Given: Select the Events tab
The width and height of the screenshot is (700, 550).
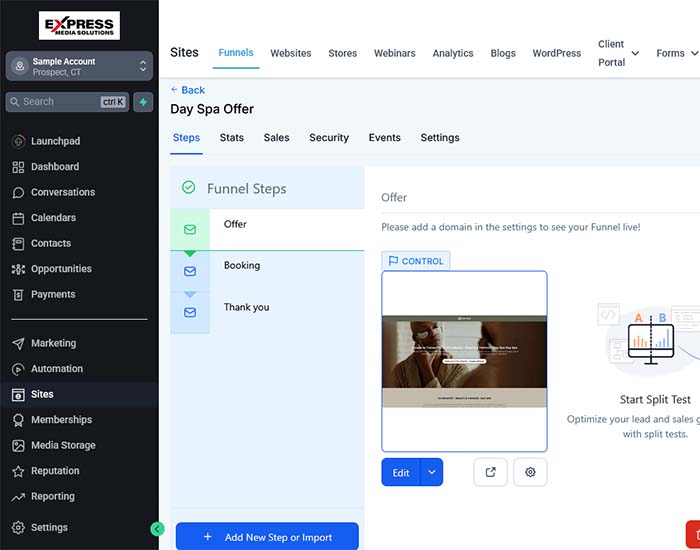Looking at the screenshot, I should [384, 138].
